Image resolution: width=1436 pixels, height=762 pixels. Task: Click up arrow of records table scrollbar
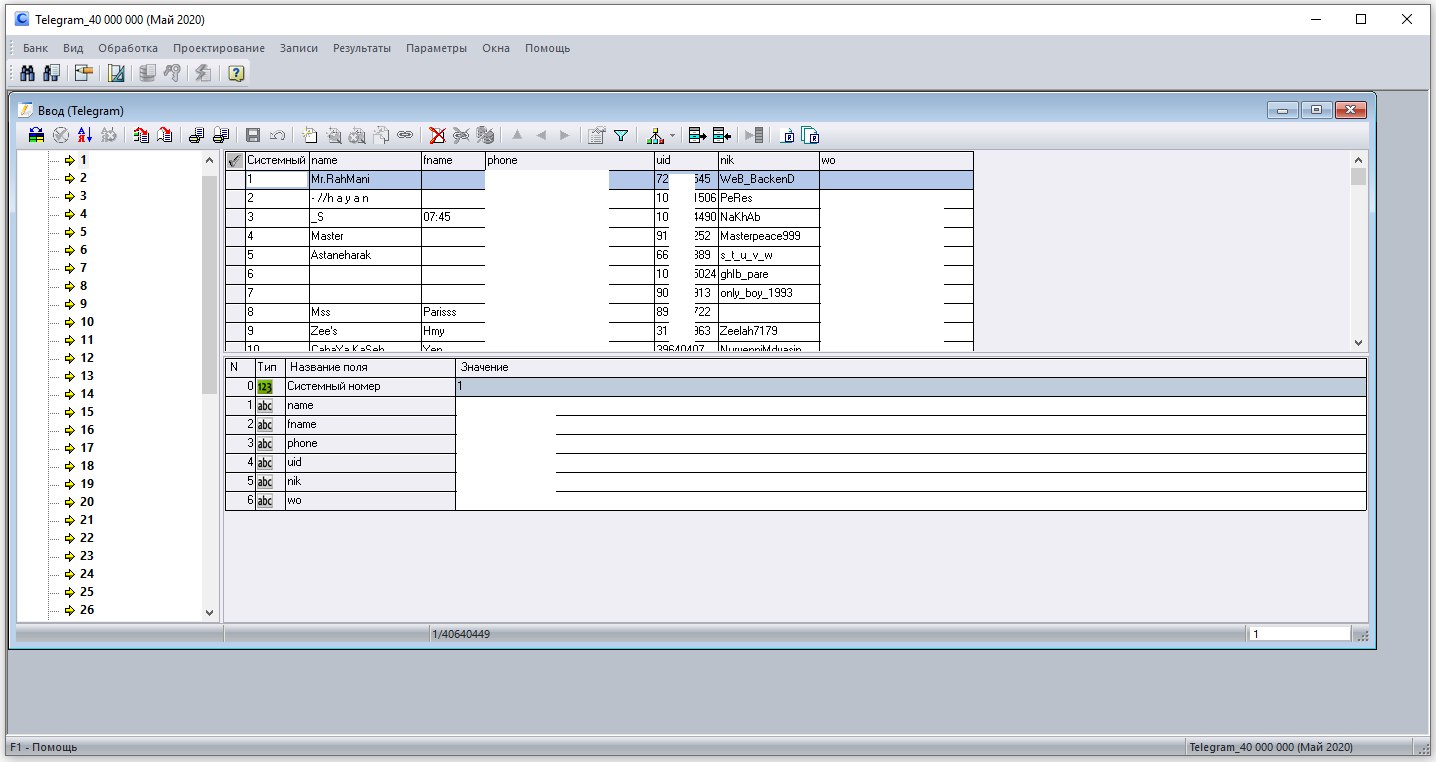pyautogui.click(x=1358, y=160)
